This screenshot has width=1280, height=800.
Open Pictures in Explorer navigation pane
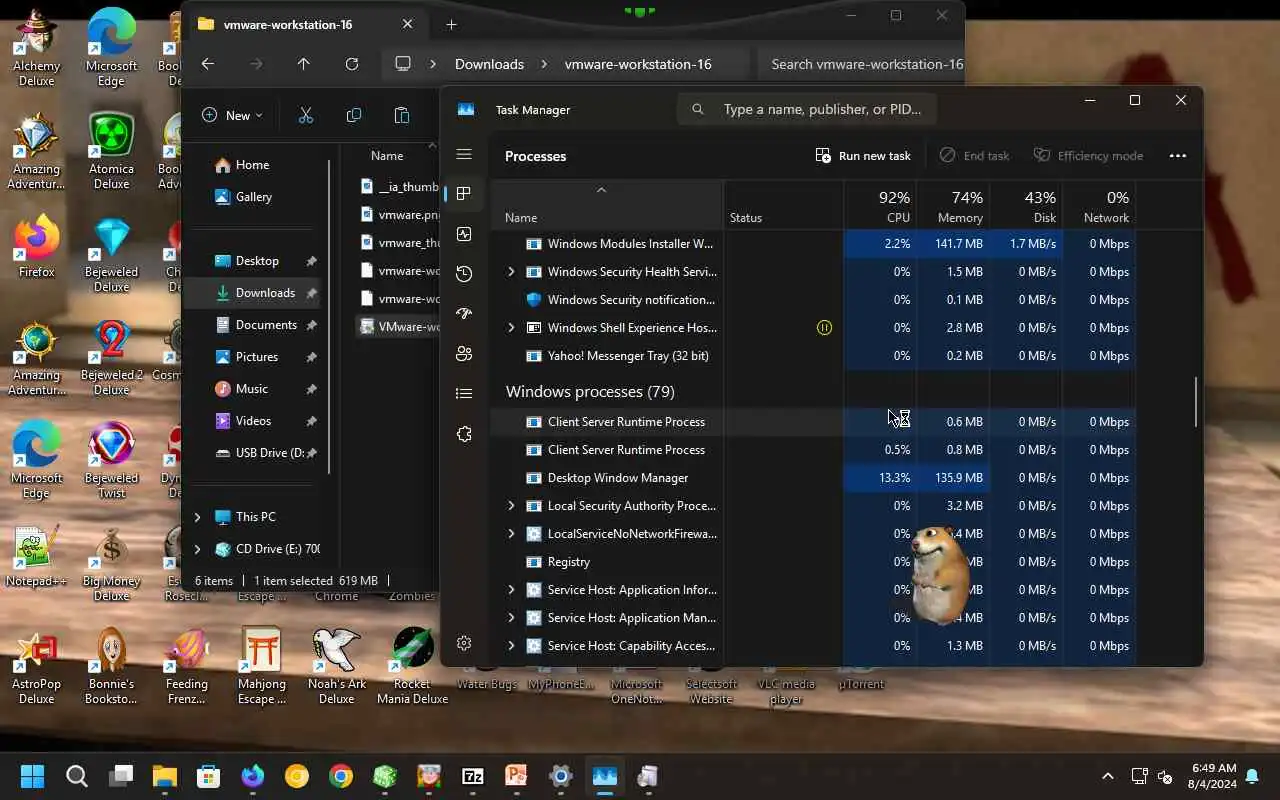[x=257, y=357]
